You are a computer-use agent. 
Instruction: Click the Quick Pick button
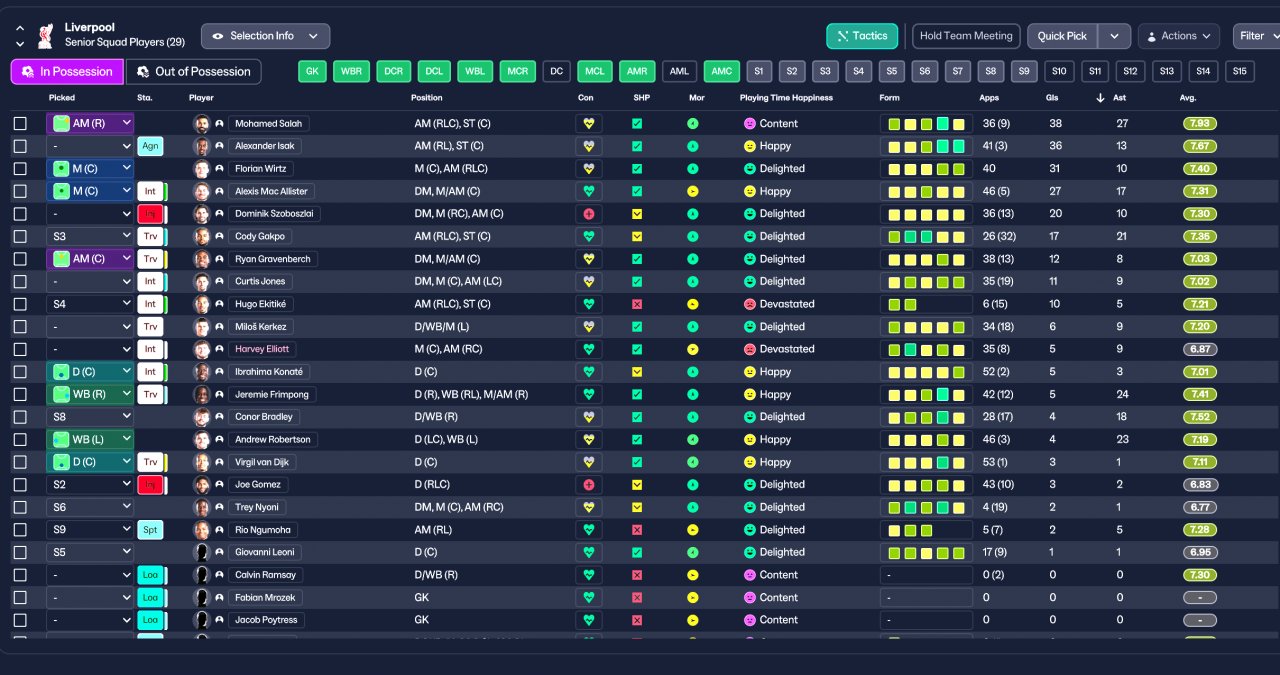click(x=1062, y=36)
